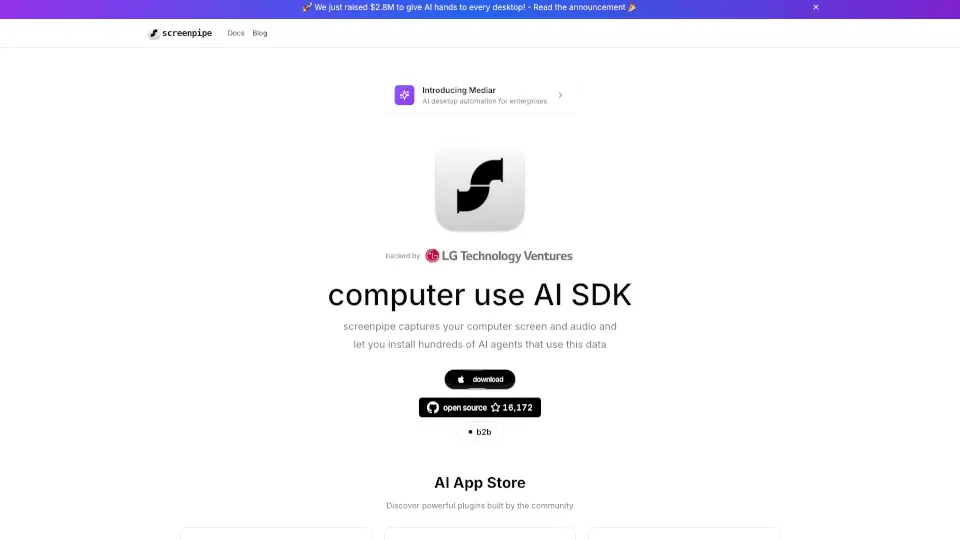Click the rocket emoji in the banner

click(307, 7)
